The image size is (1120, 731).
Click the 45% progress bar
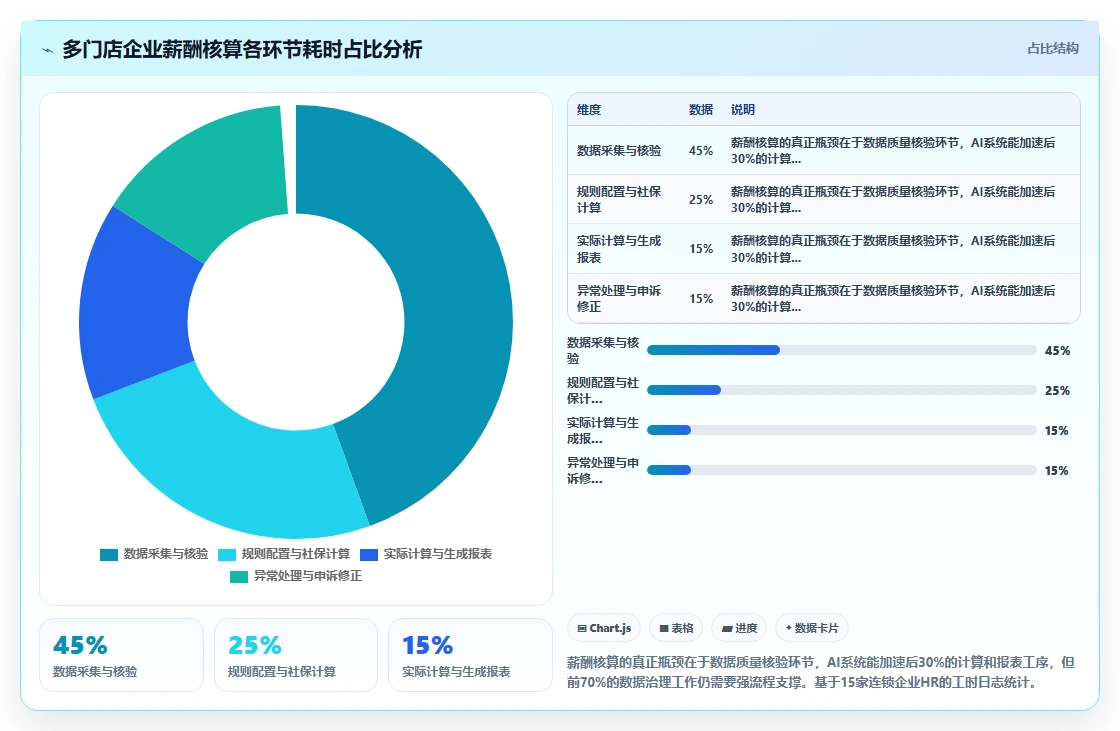tap(841, 350)
